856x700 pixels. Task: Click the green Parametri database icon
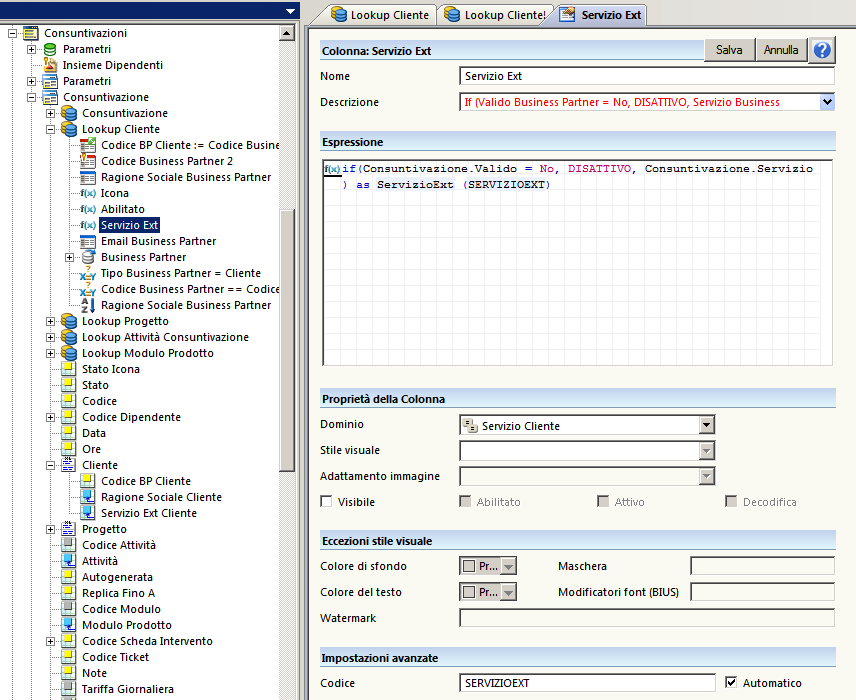[x=50, y=49]
